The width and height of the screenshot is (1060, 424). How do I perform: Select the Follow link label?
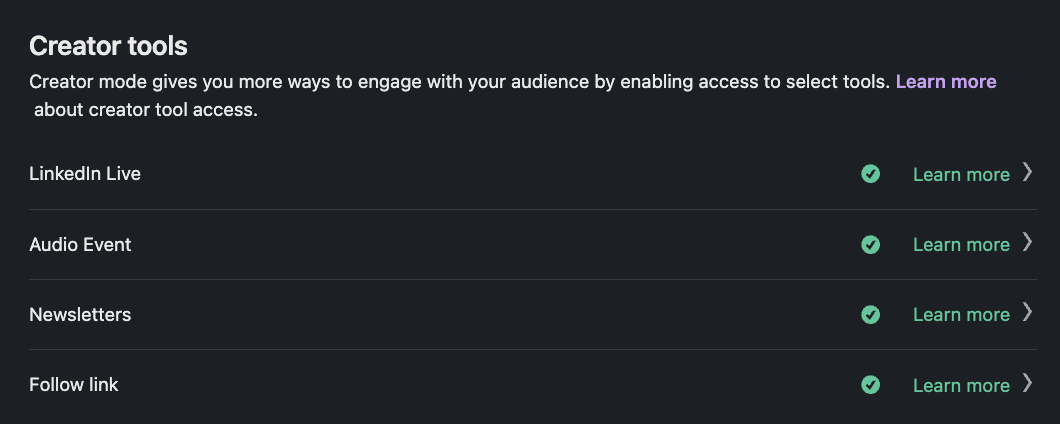pyautogui.click(x=74, y=385)
